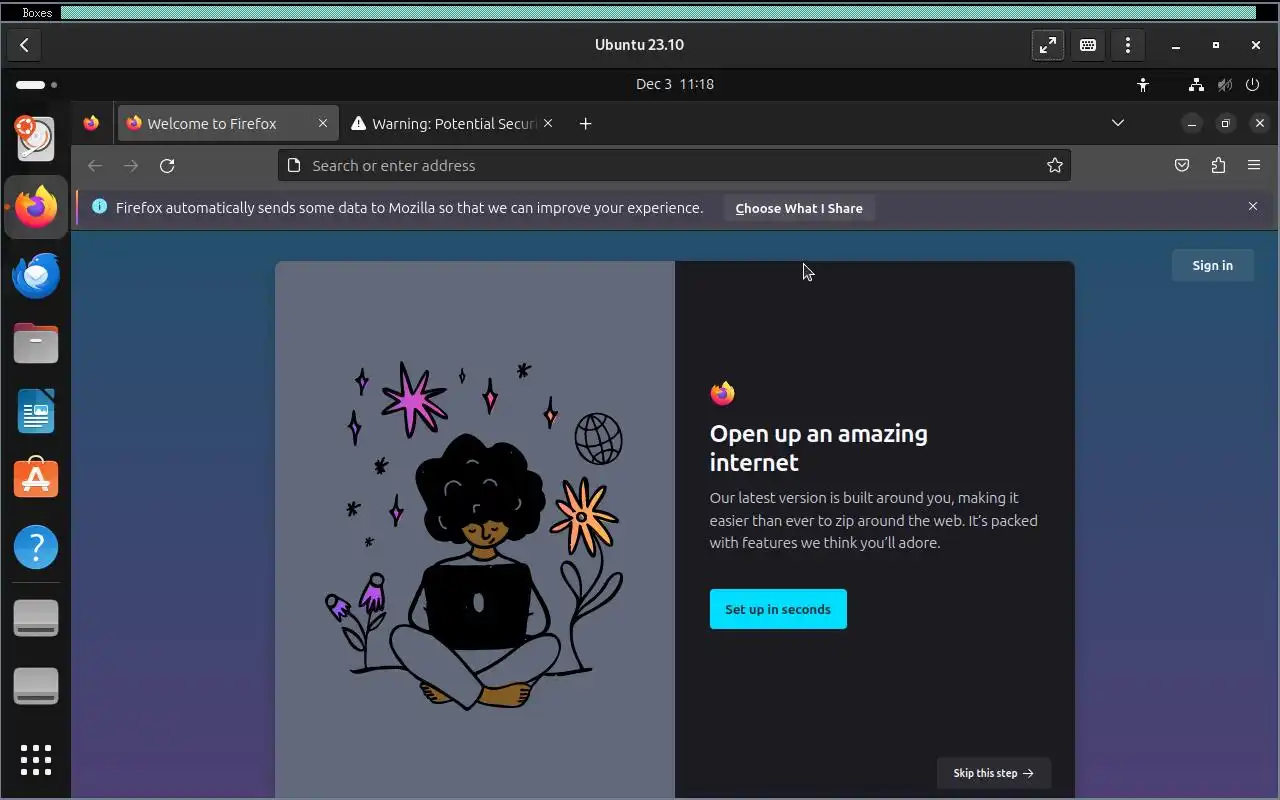1280x800 pixels.
Task: Reload the current page
Action: point(167,166)
